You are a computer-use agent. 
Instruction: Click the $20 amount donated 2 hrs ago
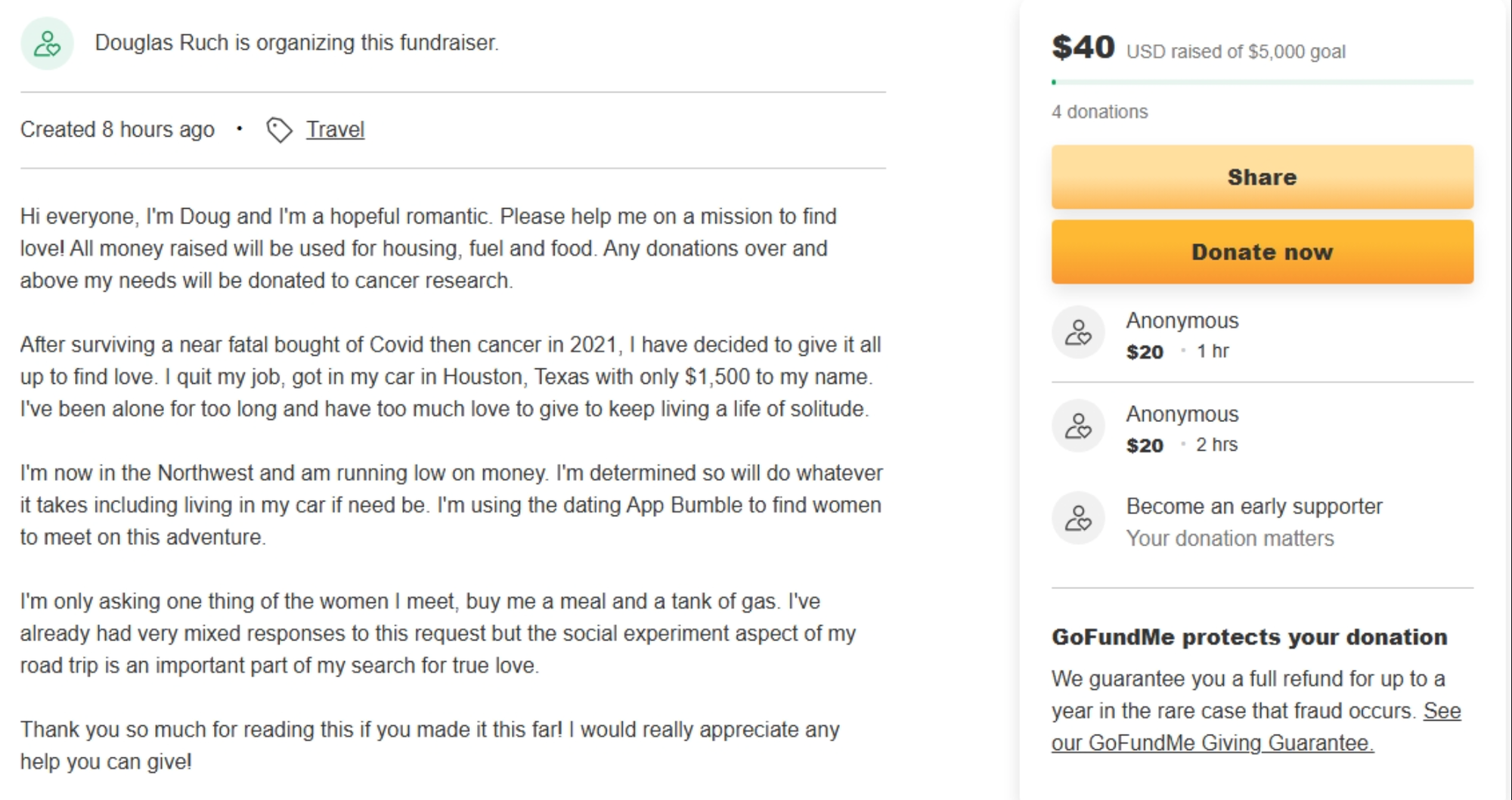click(x=1145, y=446)
